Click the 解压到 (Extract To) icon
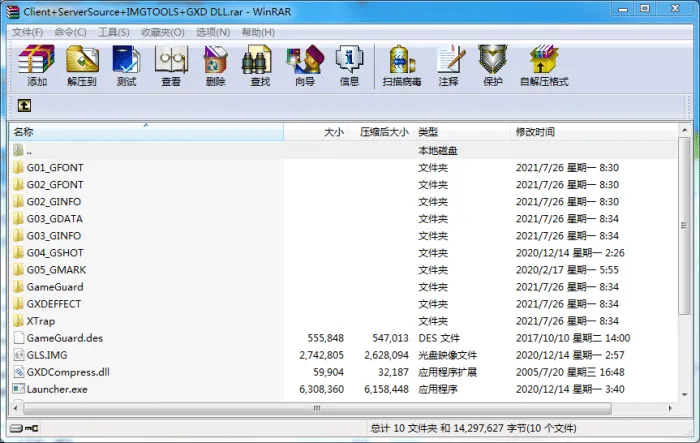700x443 pixels. 82,66
